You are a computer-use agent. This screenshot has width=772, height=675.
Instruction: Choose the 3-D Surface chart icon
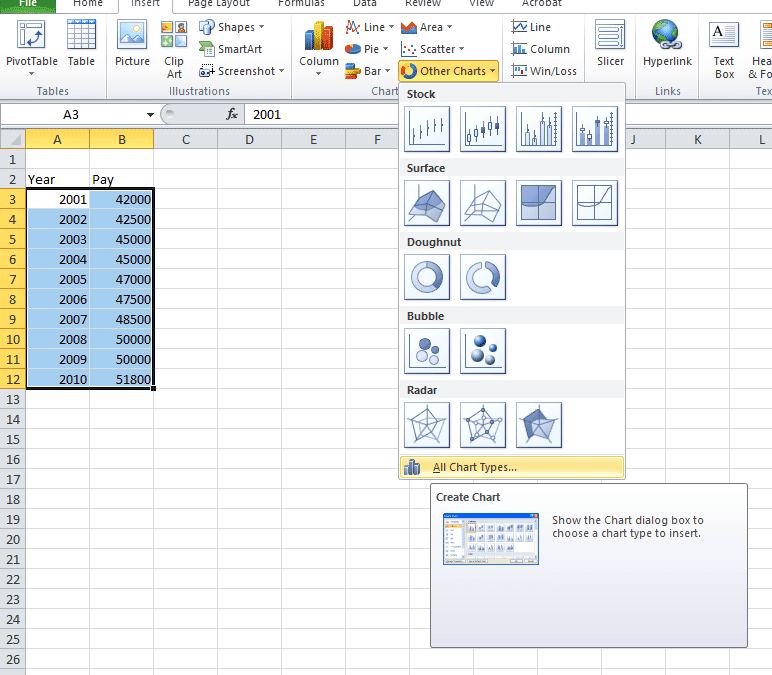tap(427, 203)
